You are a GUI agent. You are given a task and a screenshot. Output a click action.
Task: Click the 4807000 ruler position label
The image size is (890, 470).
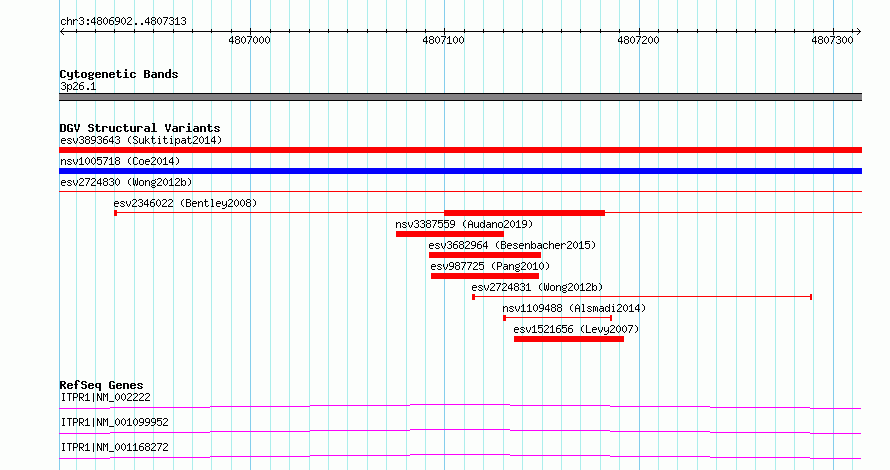tap(249, 40)
